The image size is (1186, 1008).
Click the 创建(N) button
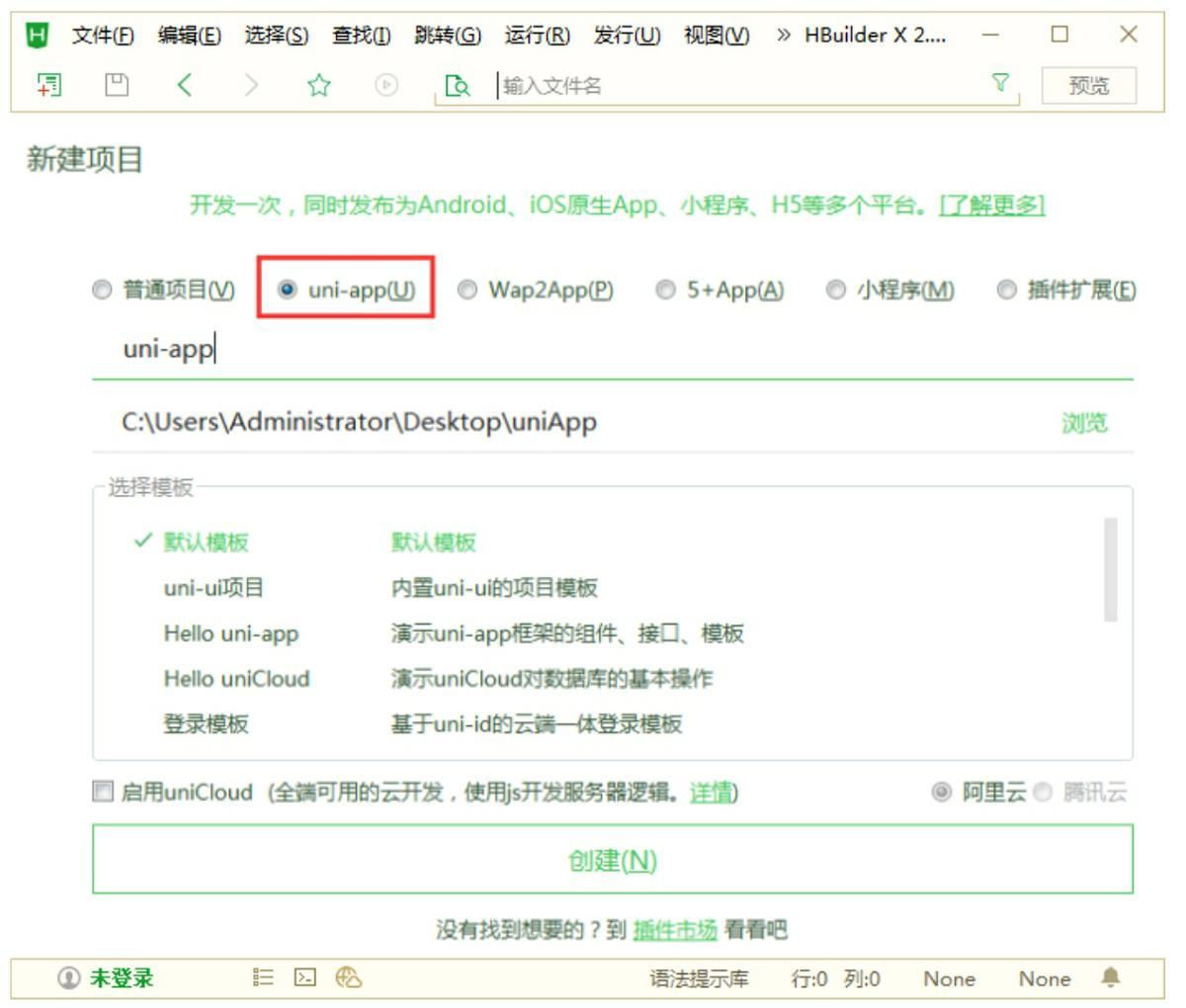[x=613, y=860]
